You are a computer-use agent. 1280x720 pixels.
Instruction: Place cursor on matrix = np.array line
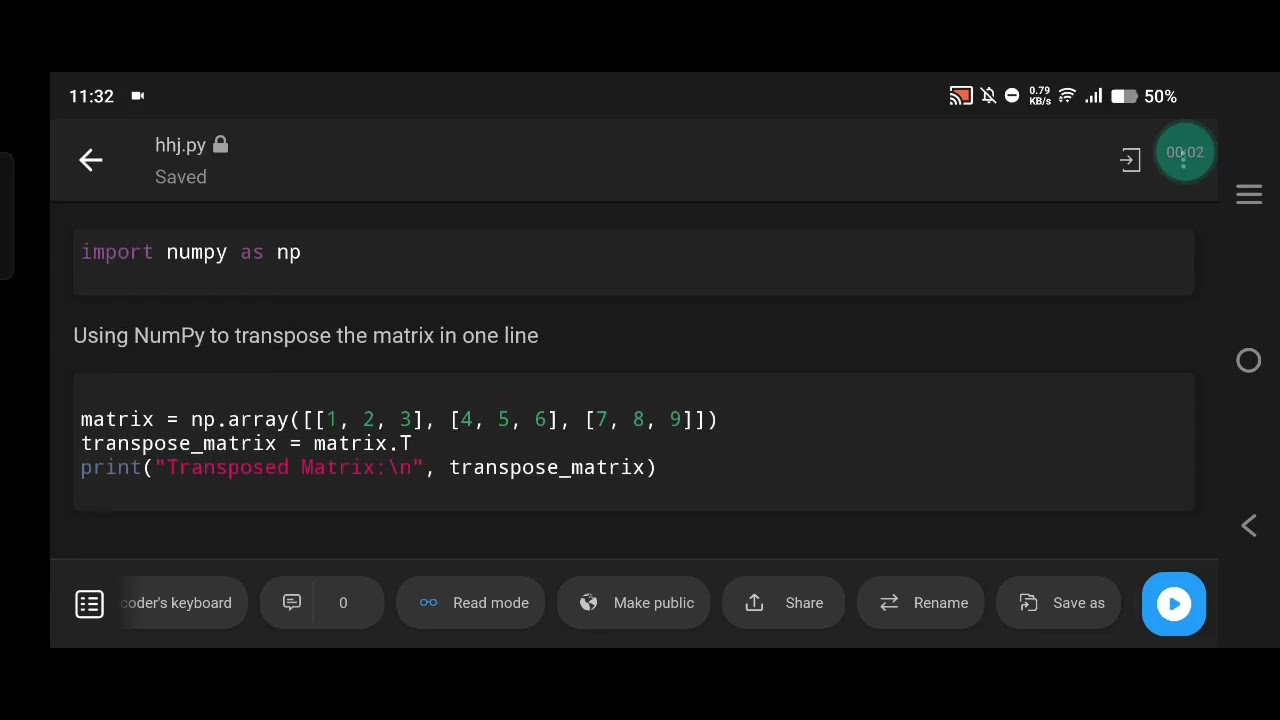[399, 419]
